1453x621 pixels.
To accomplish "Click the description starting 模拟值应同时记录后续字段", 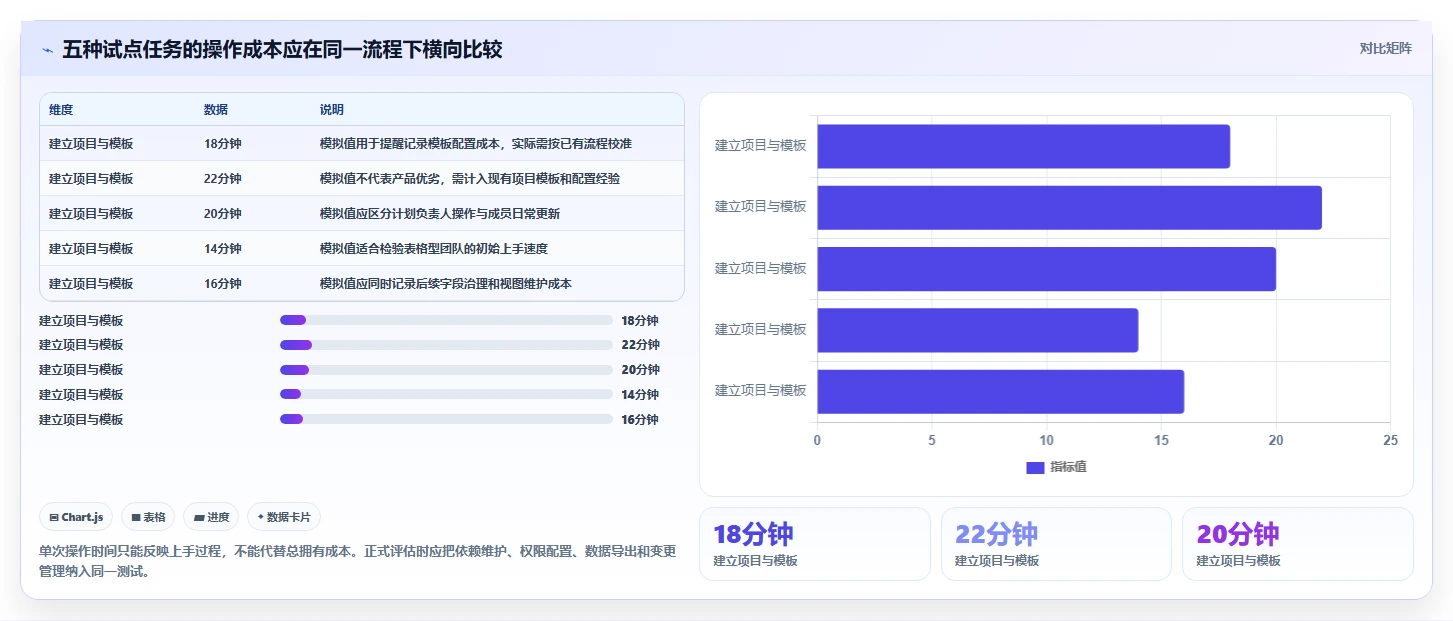I will coord(446,284).
